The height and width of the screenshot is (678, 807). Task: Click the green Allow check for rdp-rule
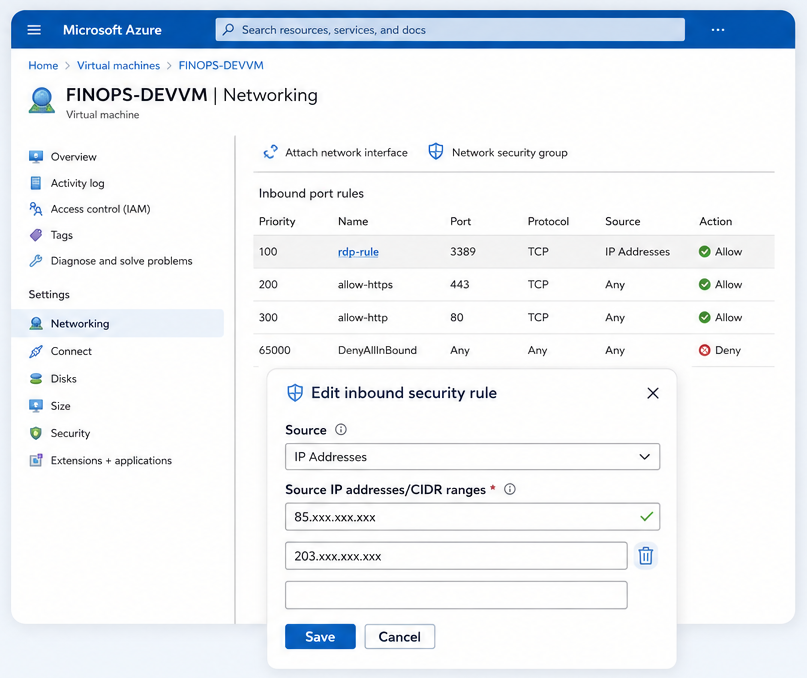tap(705, 252)
